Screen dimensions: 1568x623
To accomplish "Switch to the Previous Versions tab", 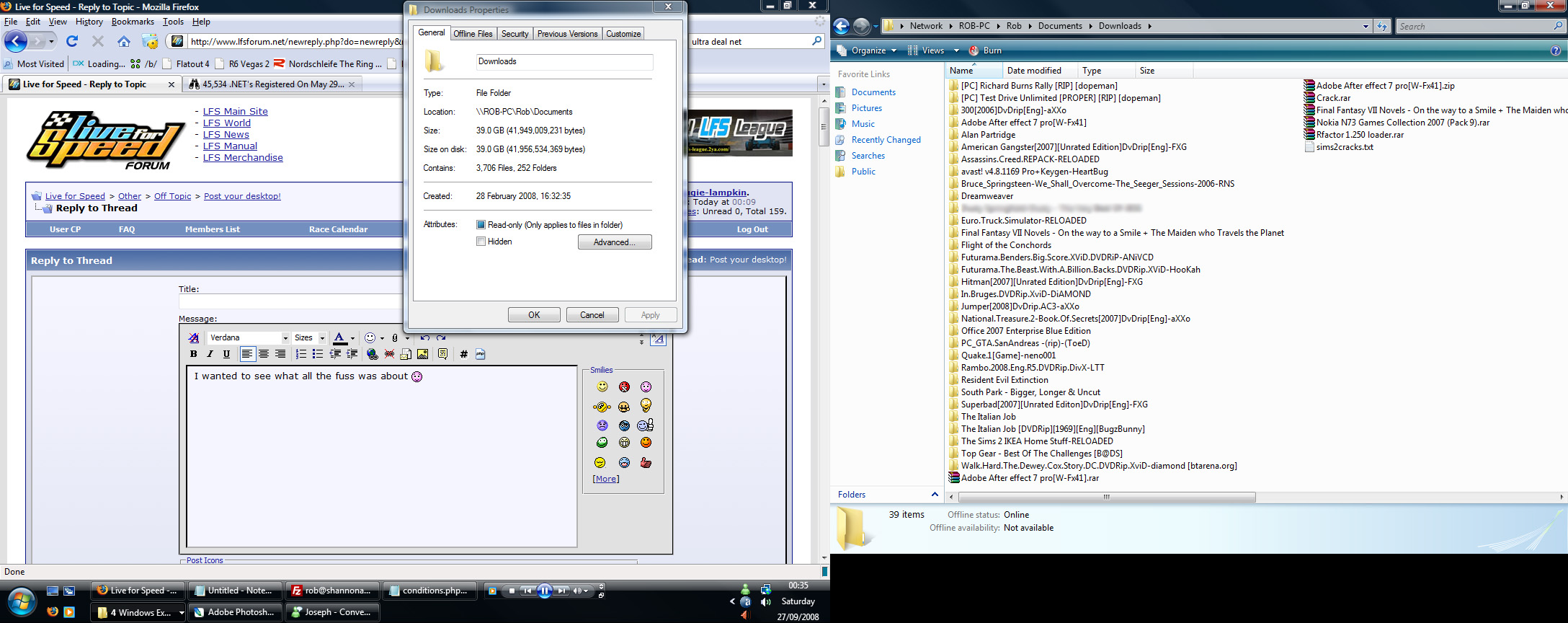I will [567, 34].
